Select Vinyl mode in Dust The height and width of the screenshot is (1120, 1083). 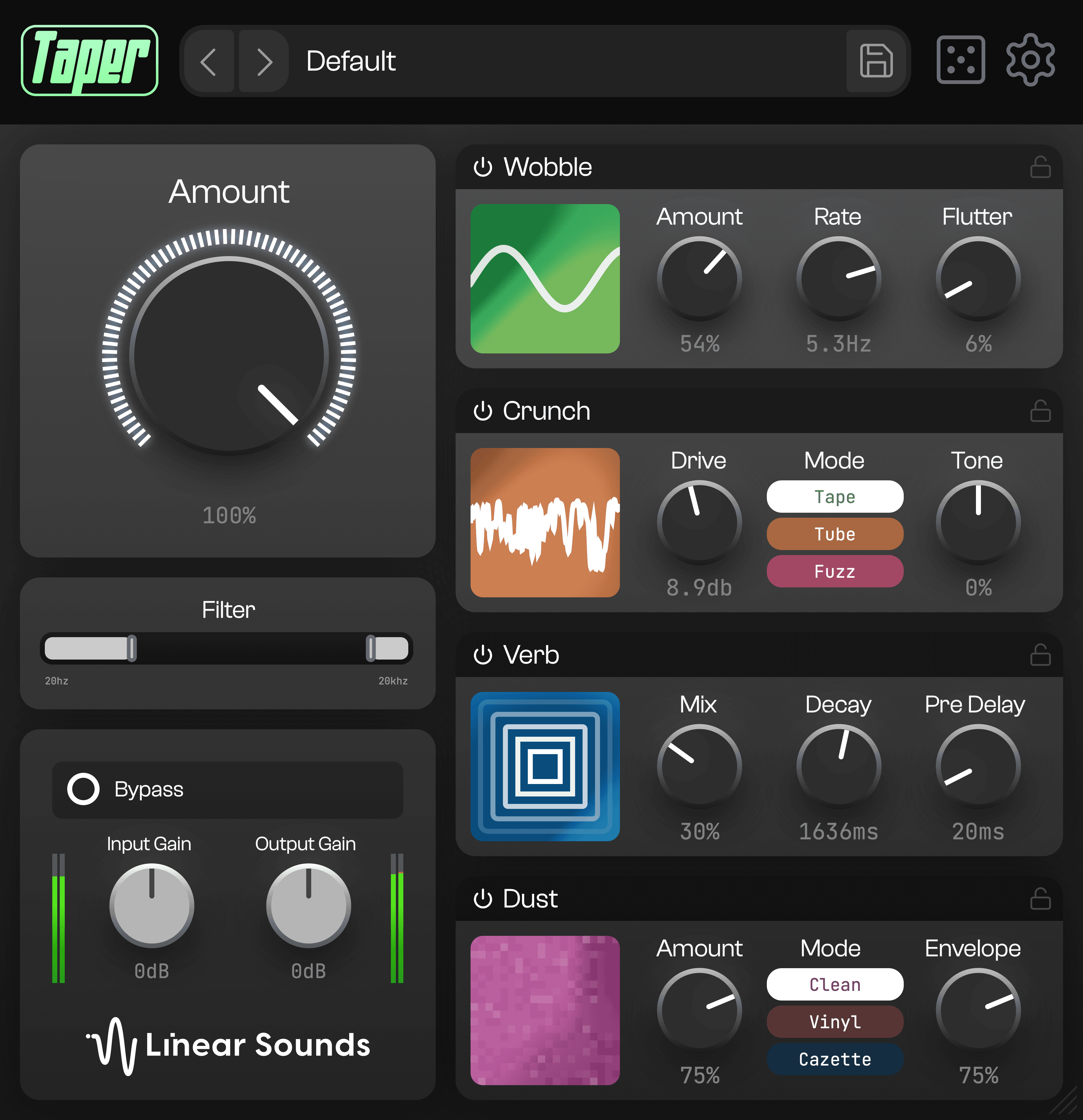[835, 1022]
